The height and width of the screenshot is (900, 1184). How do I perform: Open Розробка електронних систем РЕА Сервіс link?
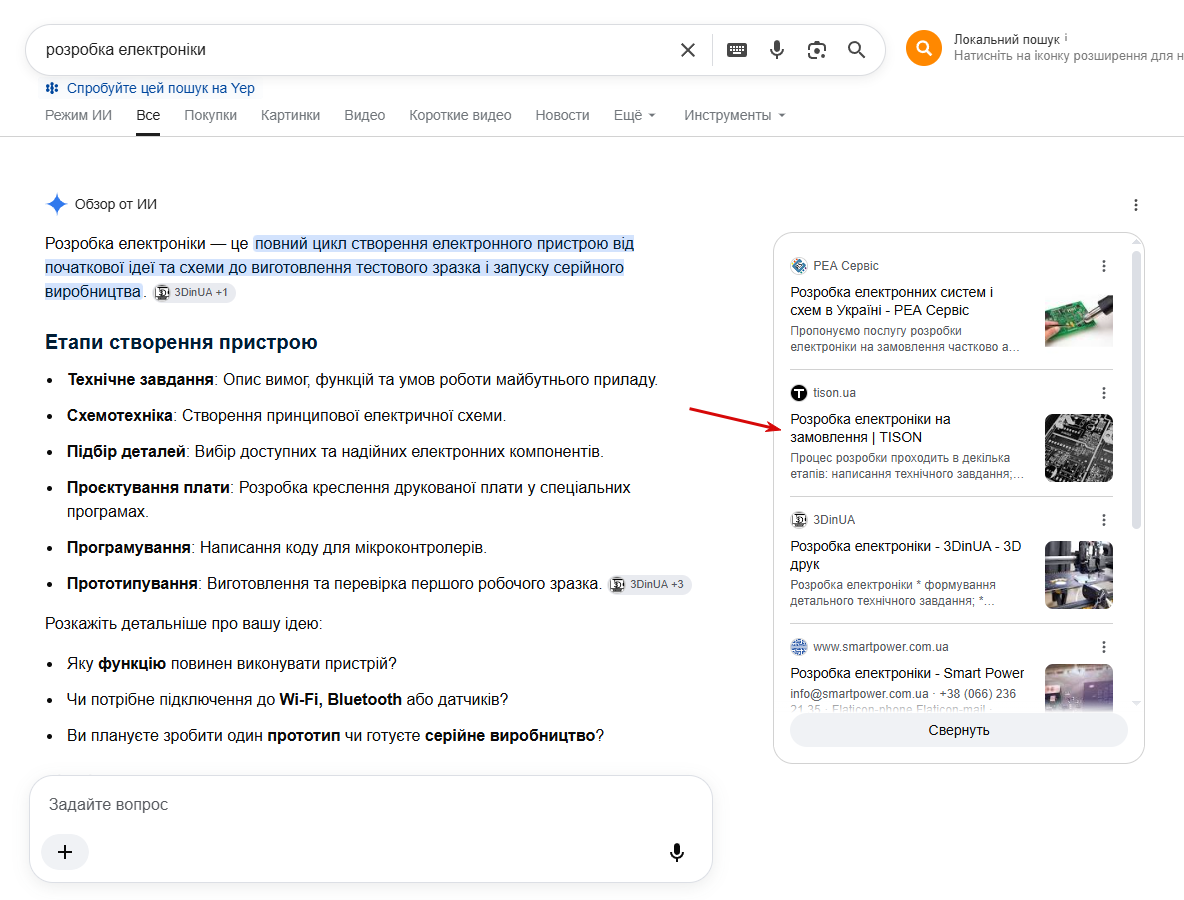click(891, 301)
